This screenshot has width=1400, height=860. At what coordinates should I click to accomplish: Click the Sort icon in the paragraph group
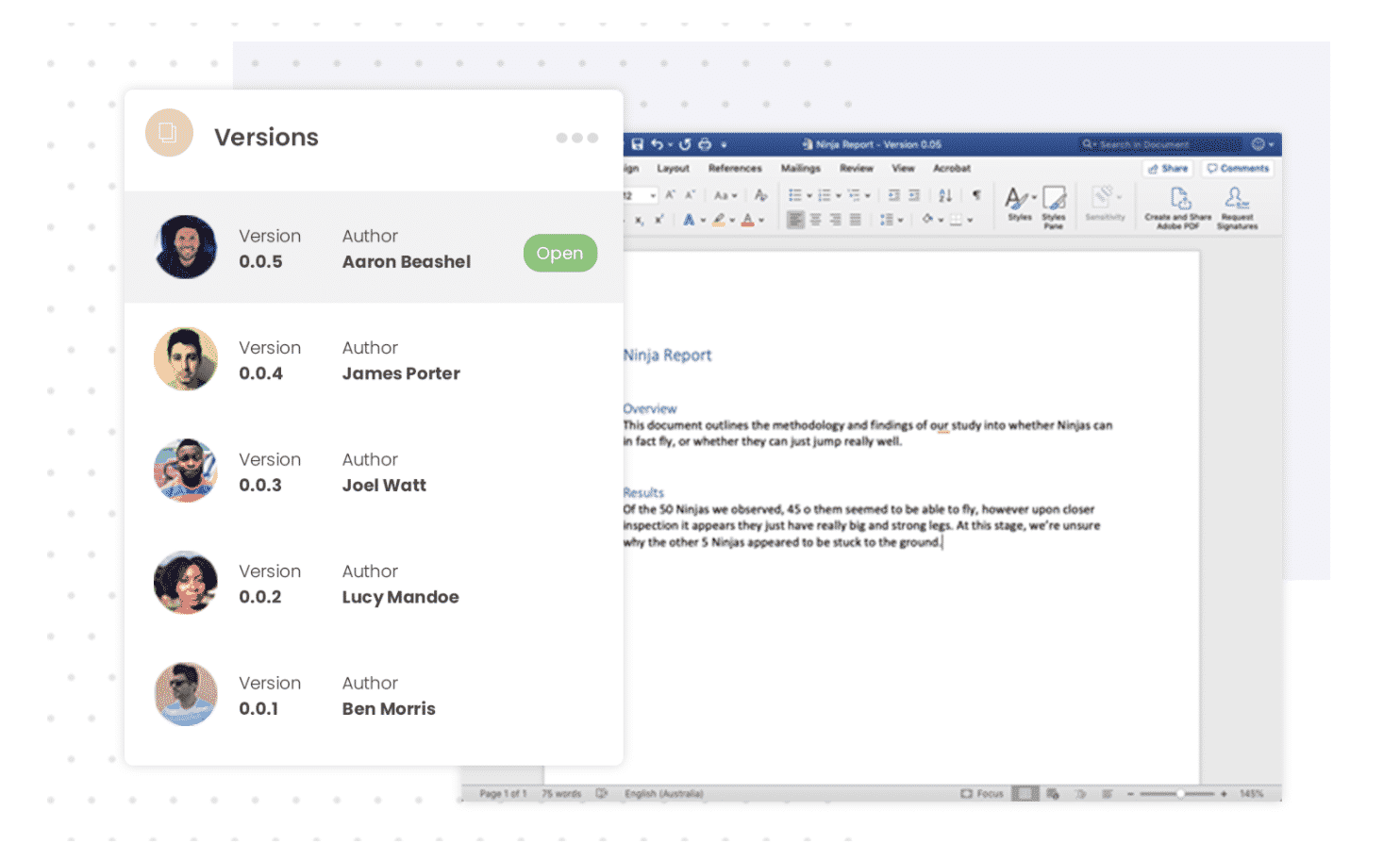pos(943,194)
